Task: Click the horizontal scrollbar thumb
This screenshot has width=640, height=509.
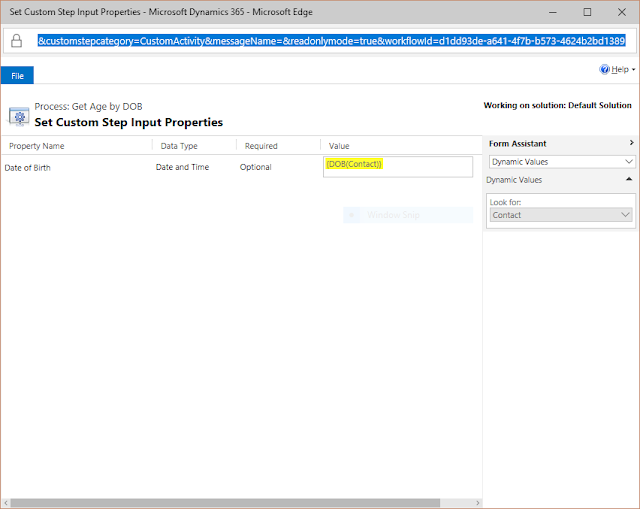Action: [x=225, y=503]
